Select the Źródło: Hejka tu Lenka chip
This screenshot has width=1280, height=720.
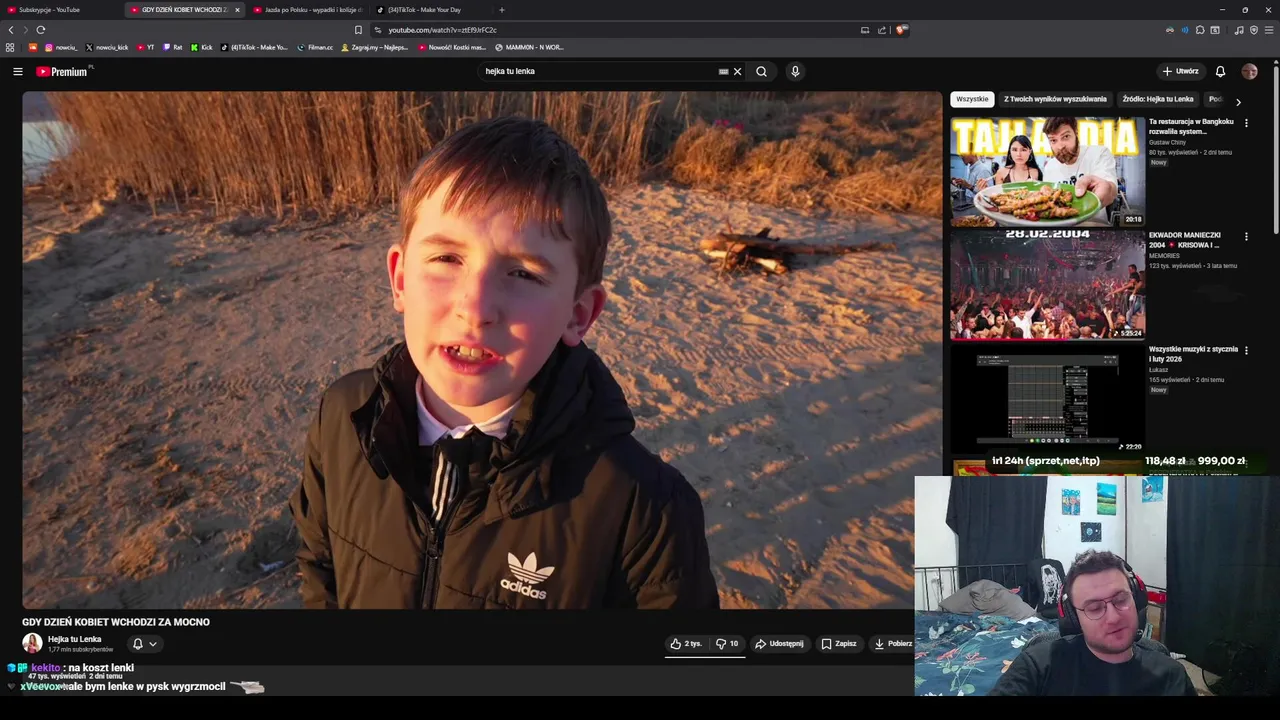coord(1158,99)
